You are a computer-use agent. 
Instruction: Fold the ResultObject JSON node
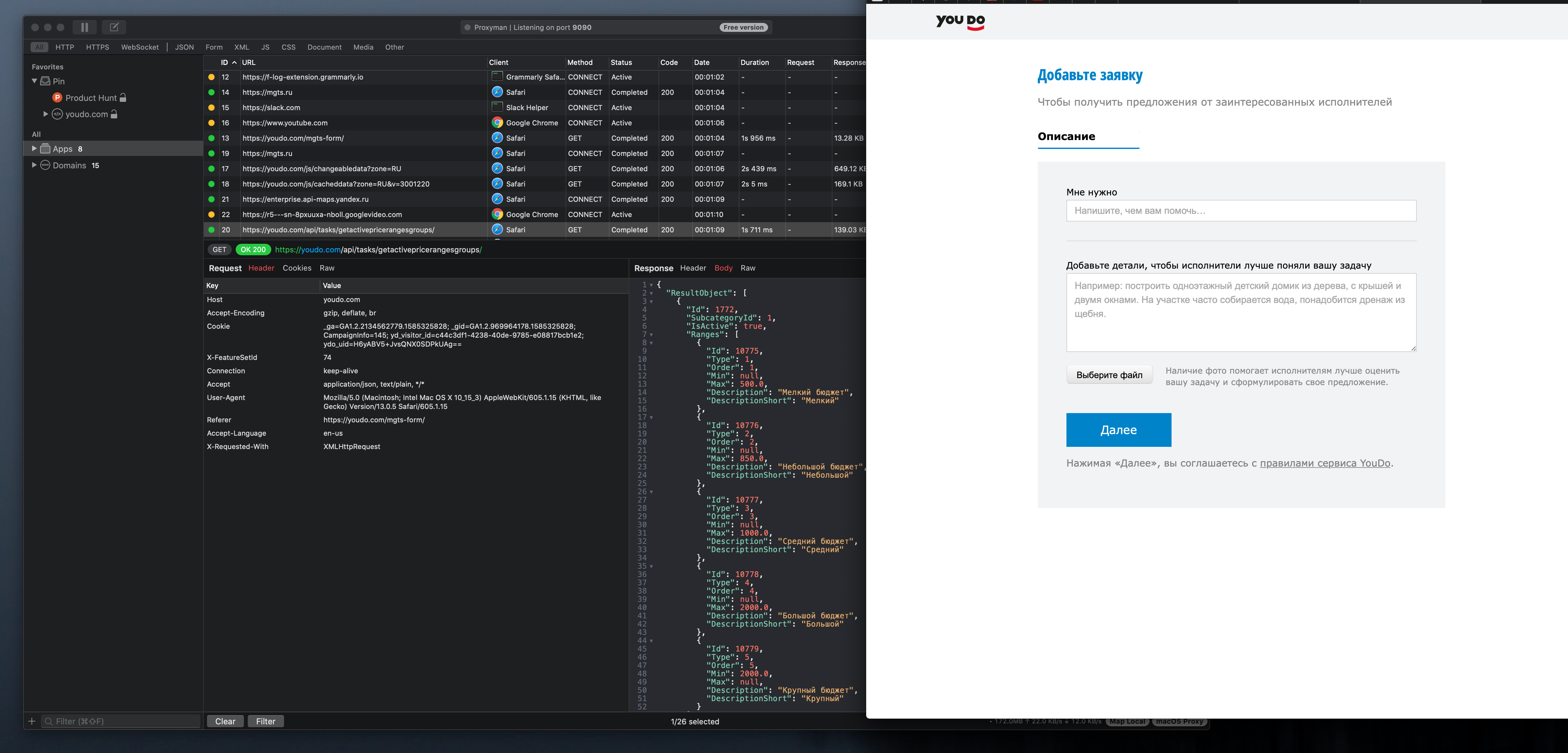pos(651,293)
